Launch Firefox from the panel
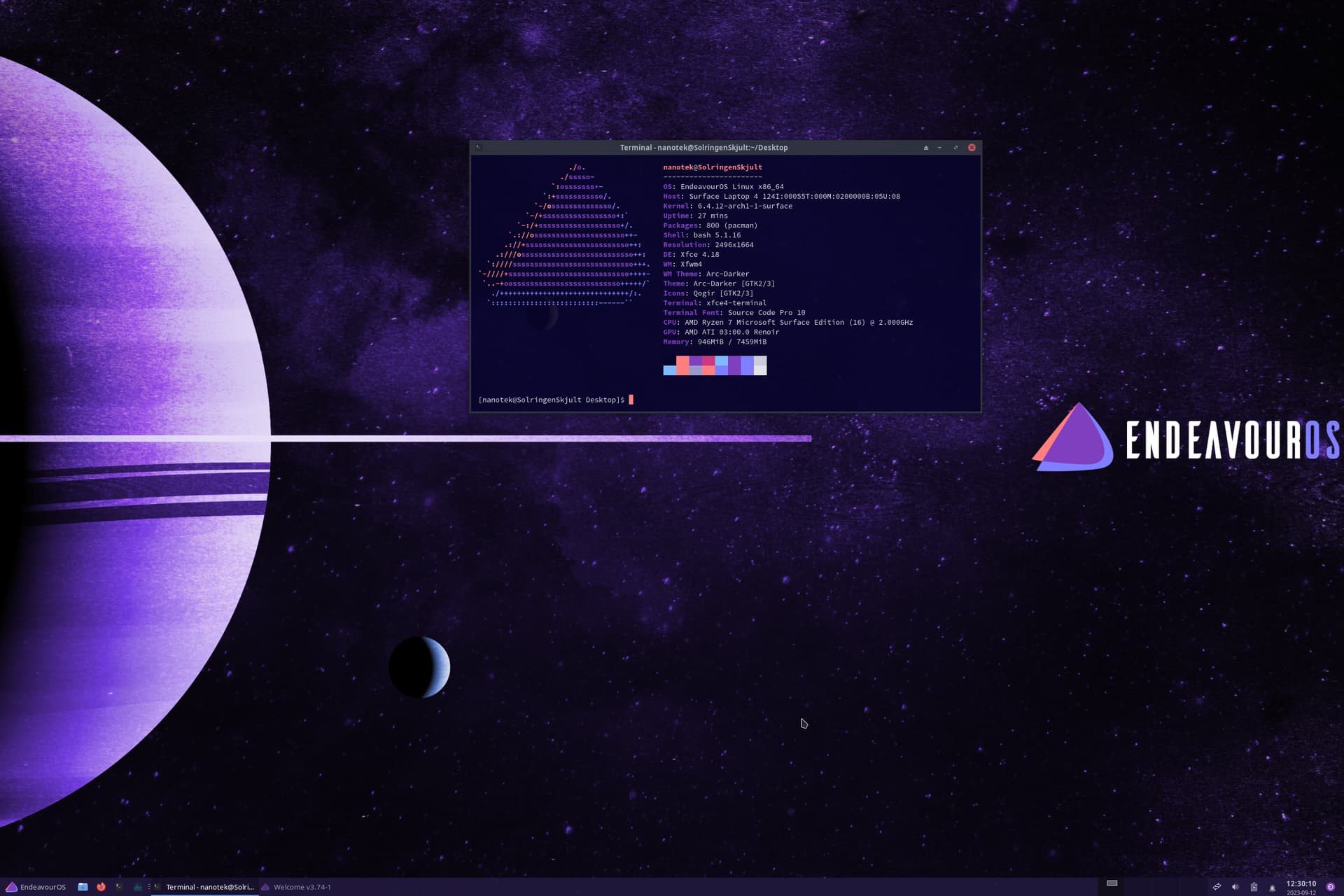The width and height of the screenshot is (1344, 896). (x=101, y=887)
